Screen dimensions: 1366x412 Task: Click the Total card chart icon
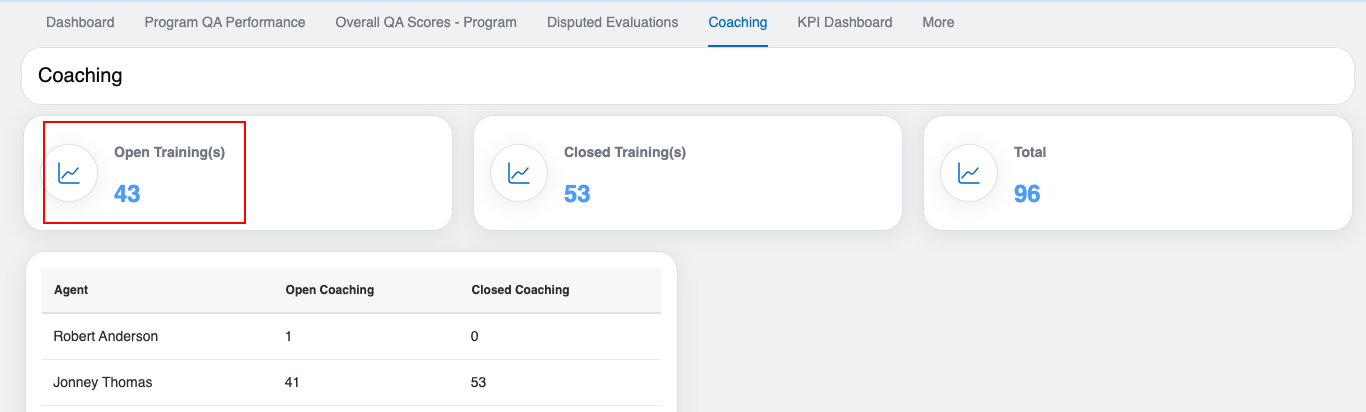click(968, 173)
